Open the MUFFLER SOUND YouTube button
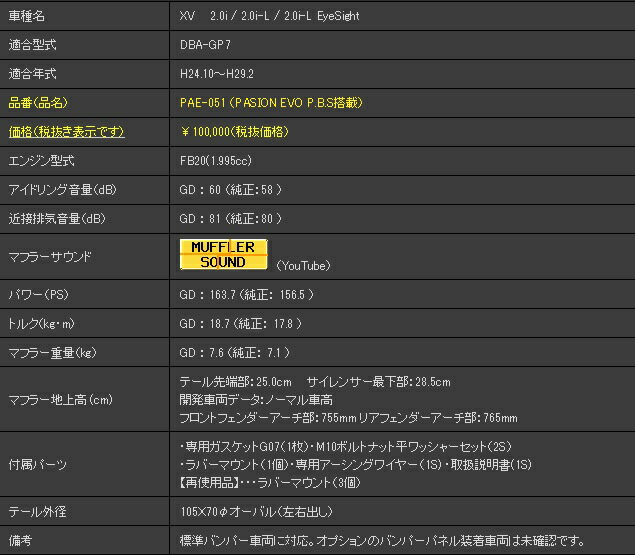 pos(224,254)
